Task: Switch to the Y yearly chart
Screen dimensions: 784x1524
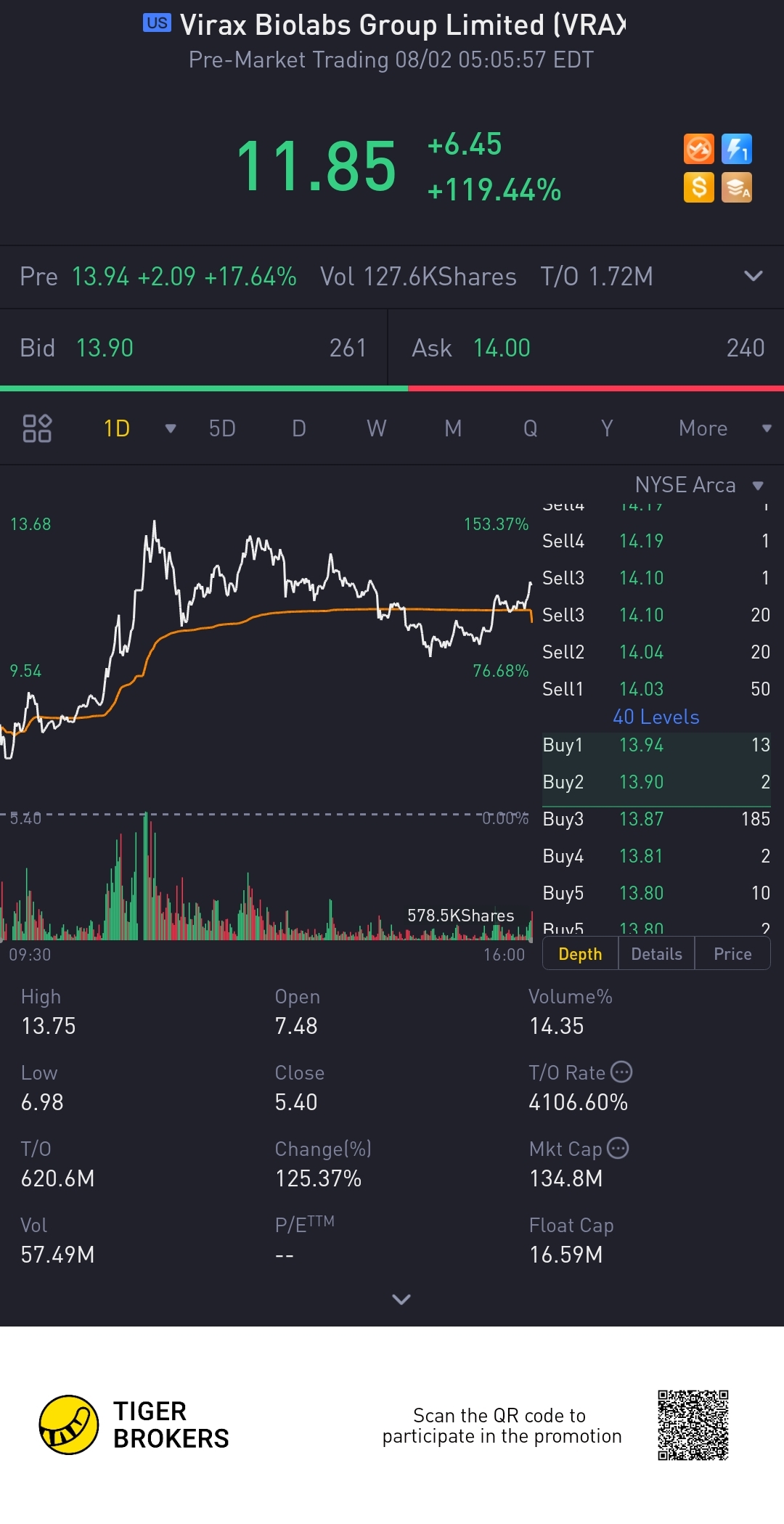Action: coord(607,428)
